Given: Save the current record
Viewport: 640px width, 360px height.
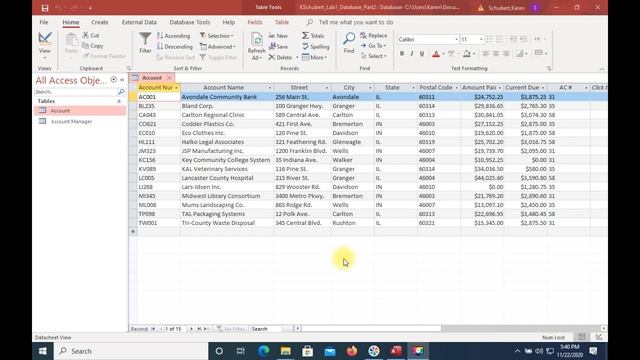Looking at the screenshot, I should tap(278, 47).
